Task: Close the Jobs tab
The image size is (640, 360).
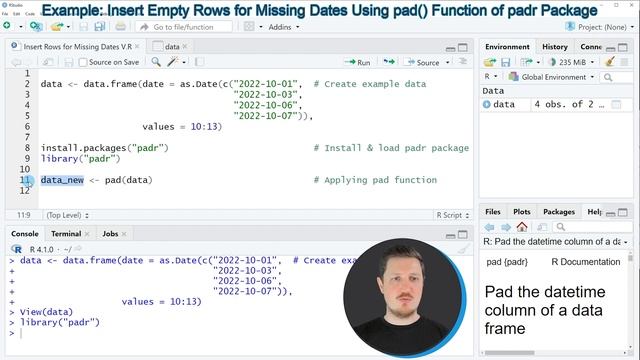Action: [x=124, y=234]
